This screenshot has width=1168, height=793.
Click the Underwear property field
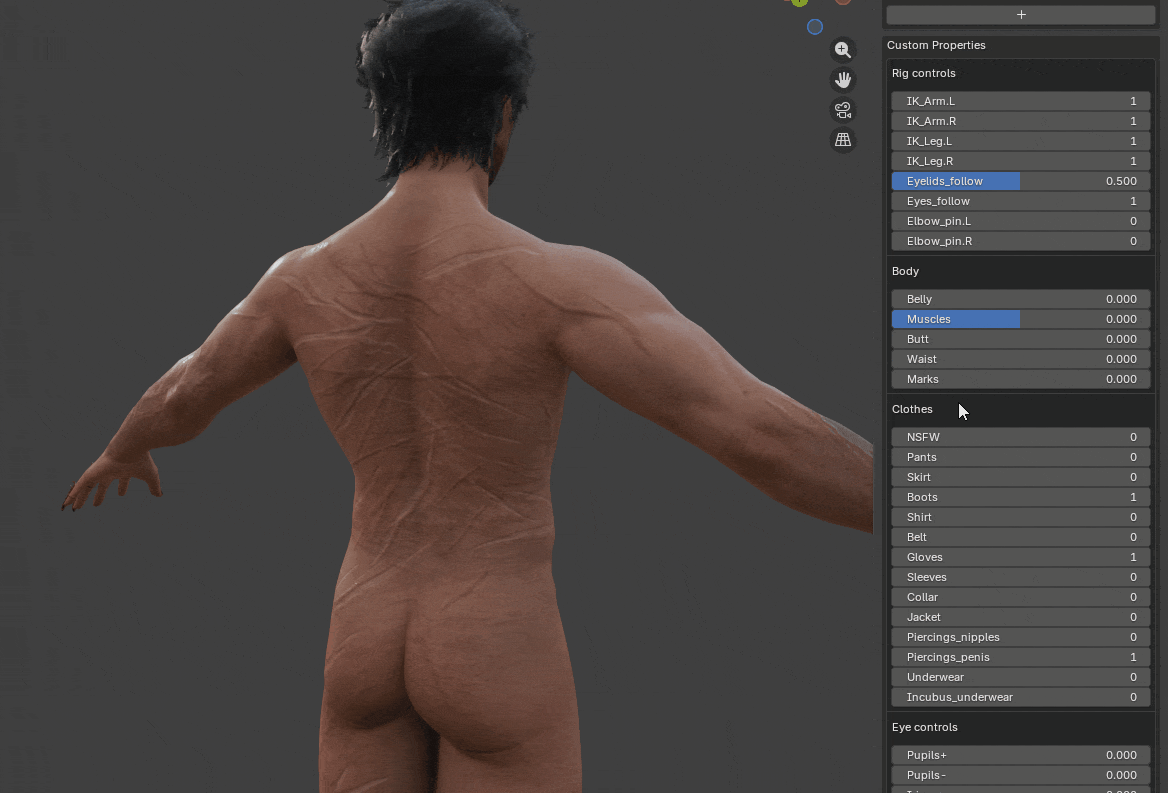coord(1021,678)
